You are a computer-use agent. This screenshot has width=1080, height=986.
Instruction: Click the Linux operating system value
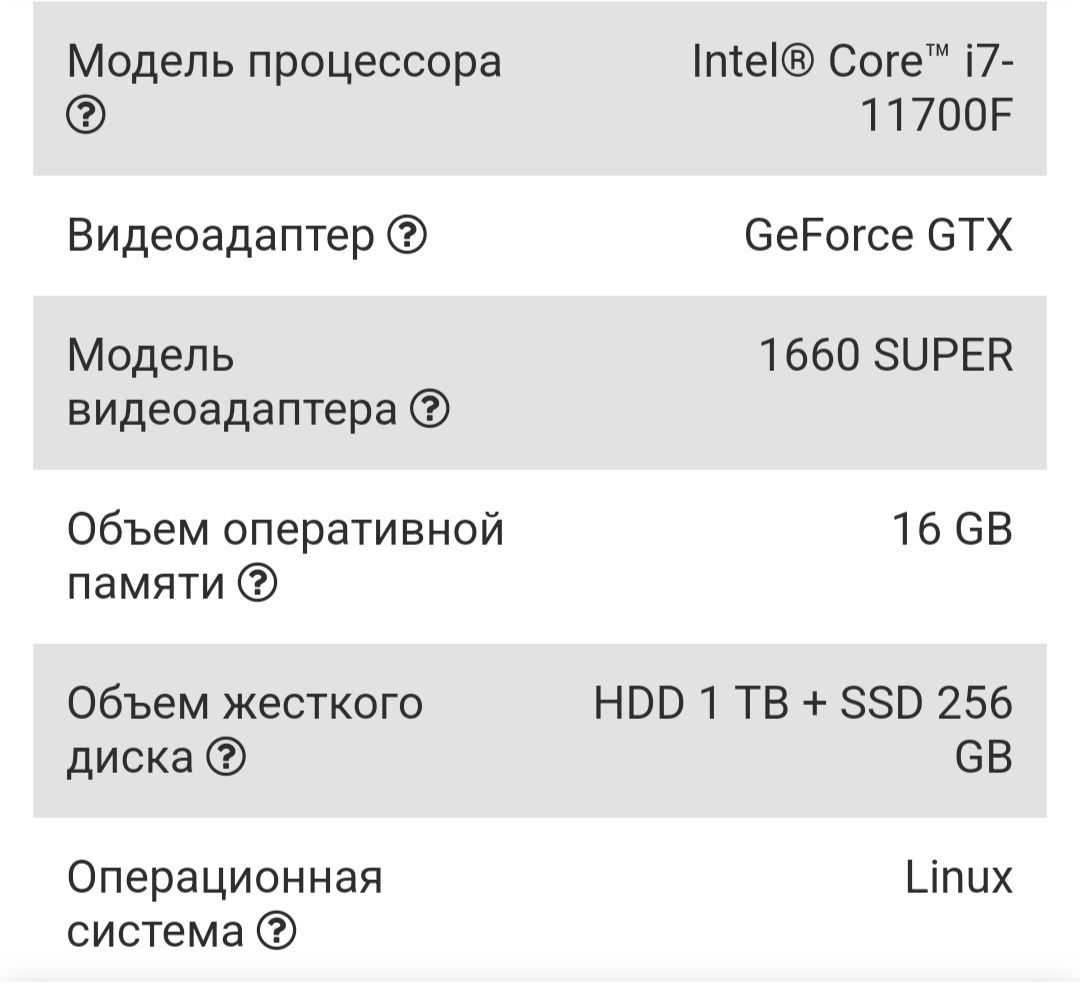click(x=958, y=877)
